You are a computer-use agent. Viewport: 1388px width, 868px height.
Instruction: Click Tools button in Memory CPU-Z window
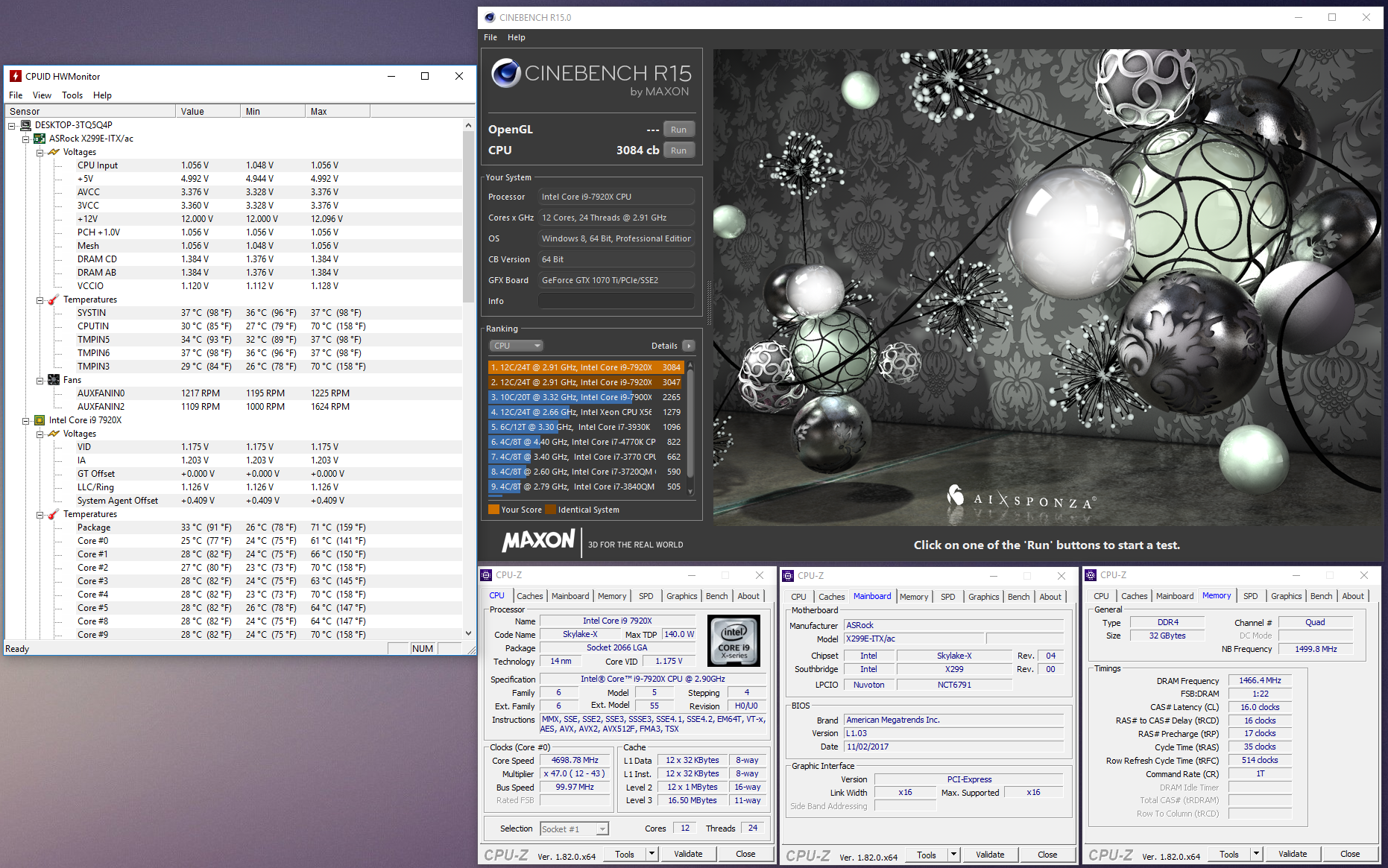1229,854
